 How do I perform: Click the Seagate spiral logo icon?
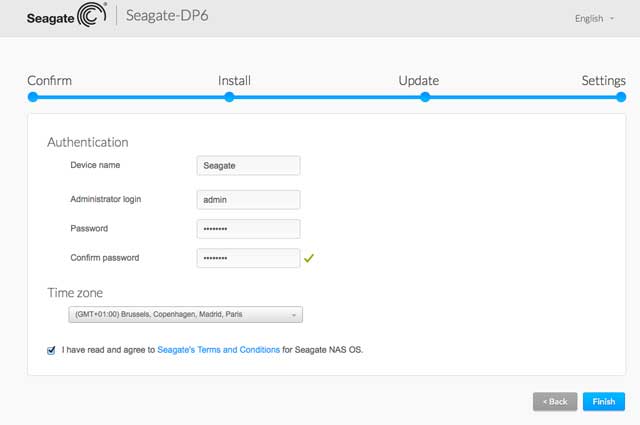click(x=92, y=15)
